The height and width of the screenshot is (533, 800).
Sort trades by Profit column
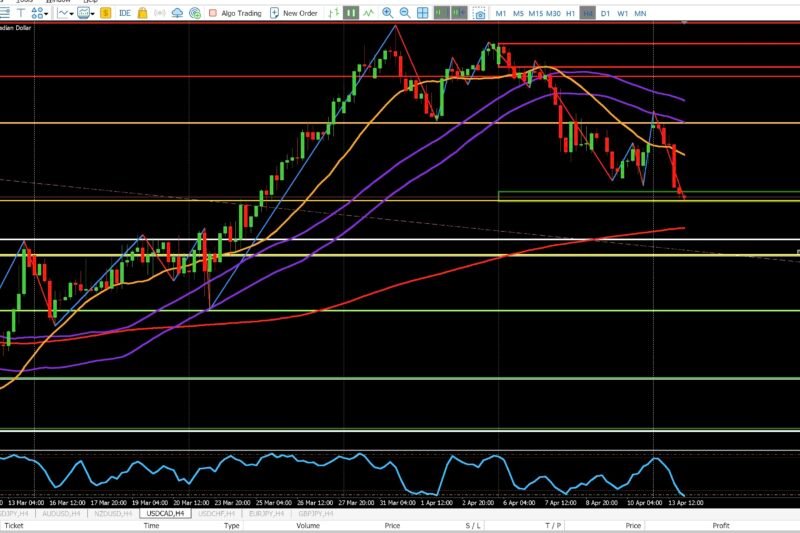pyautogui.click(x=721, y=526)
